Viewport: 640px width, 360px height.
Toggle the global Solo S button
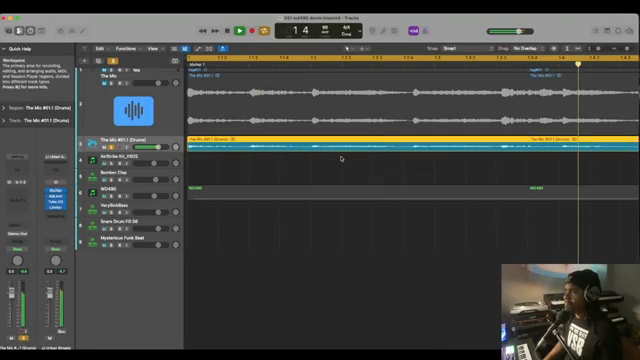(113, 61)
